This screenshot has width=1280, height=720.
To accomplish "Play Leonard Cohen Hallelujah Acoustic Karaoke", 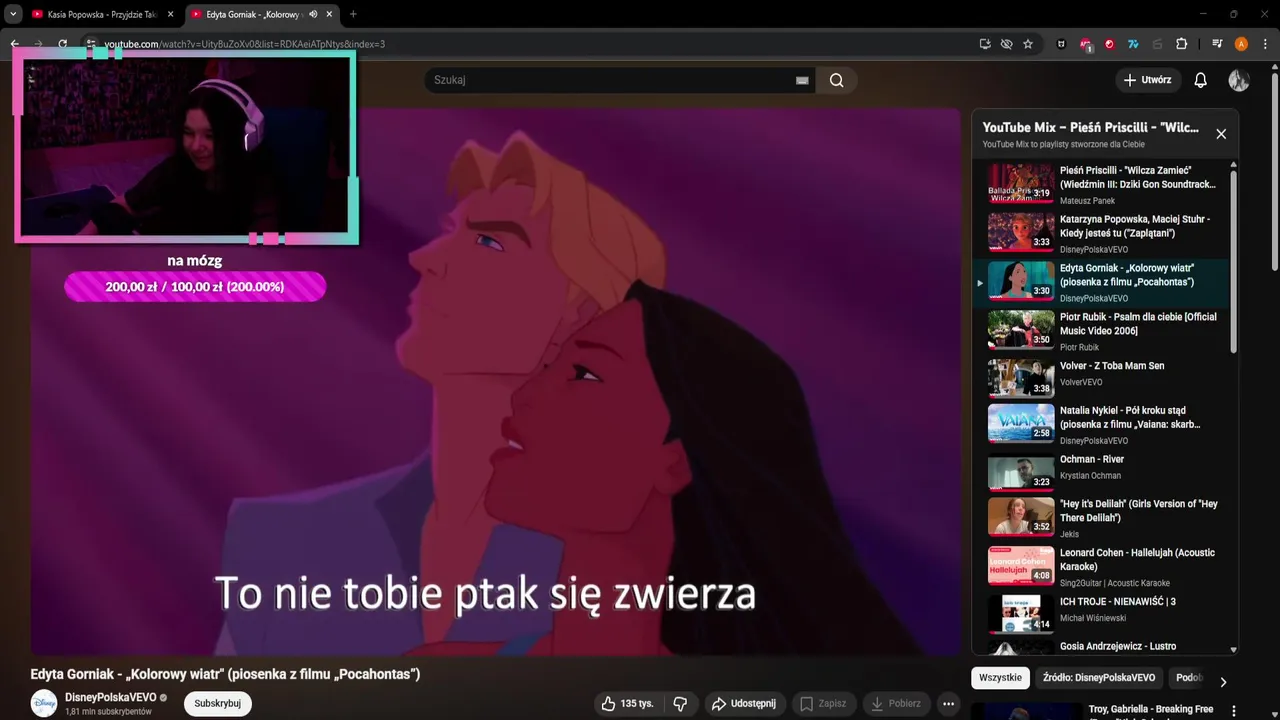I will click(1100, 566).
